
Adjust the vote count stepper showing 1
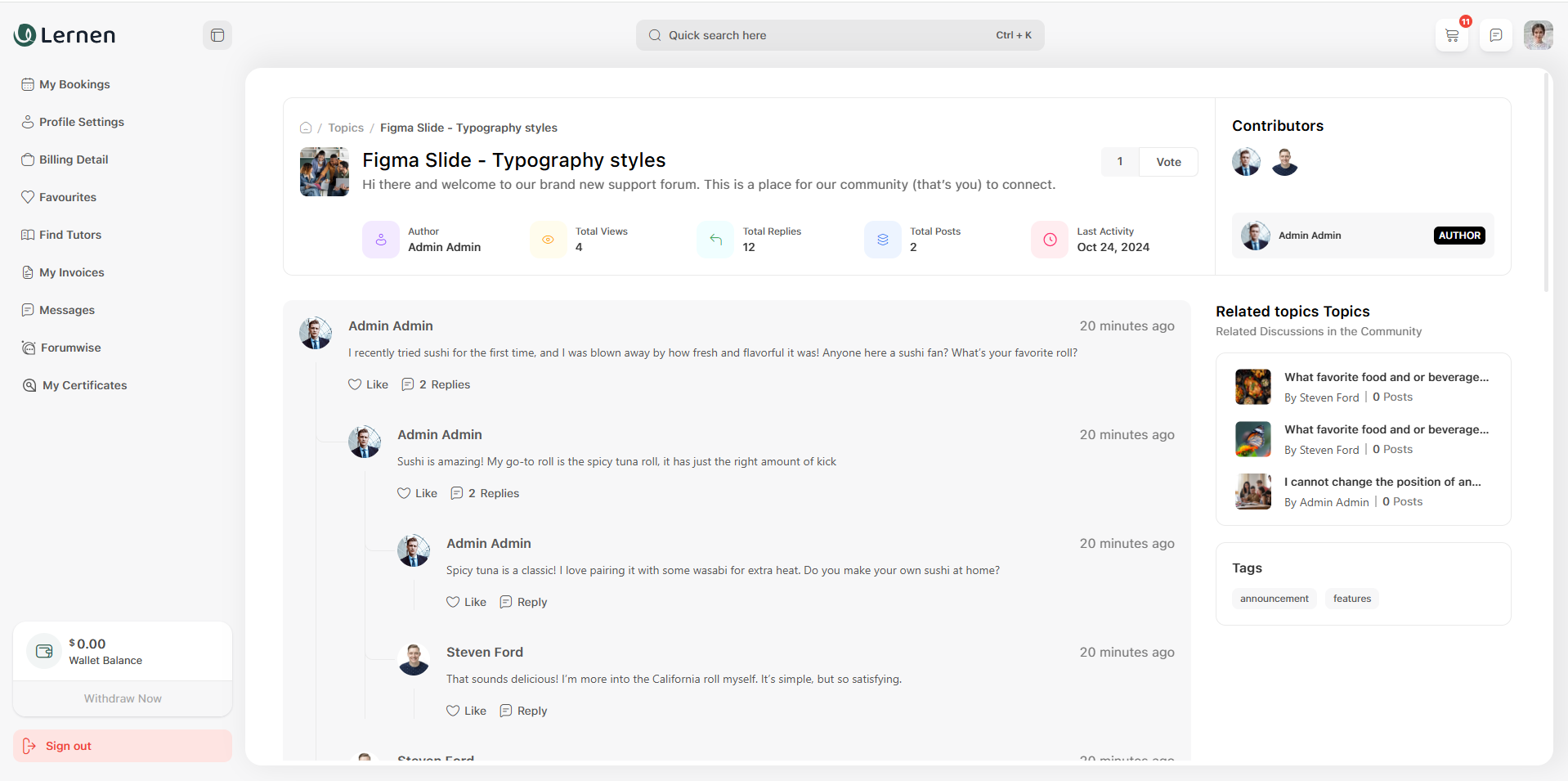1120,161
